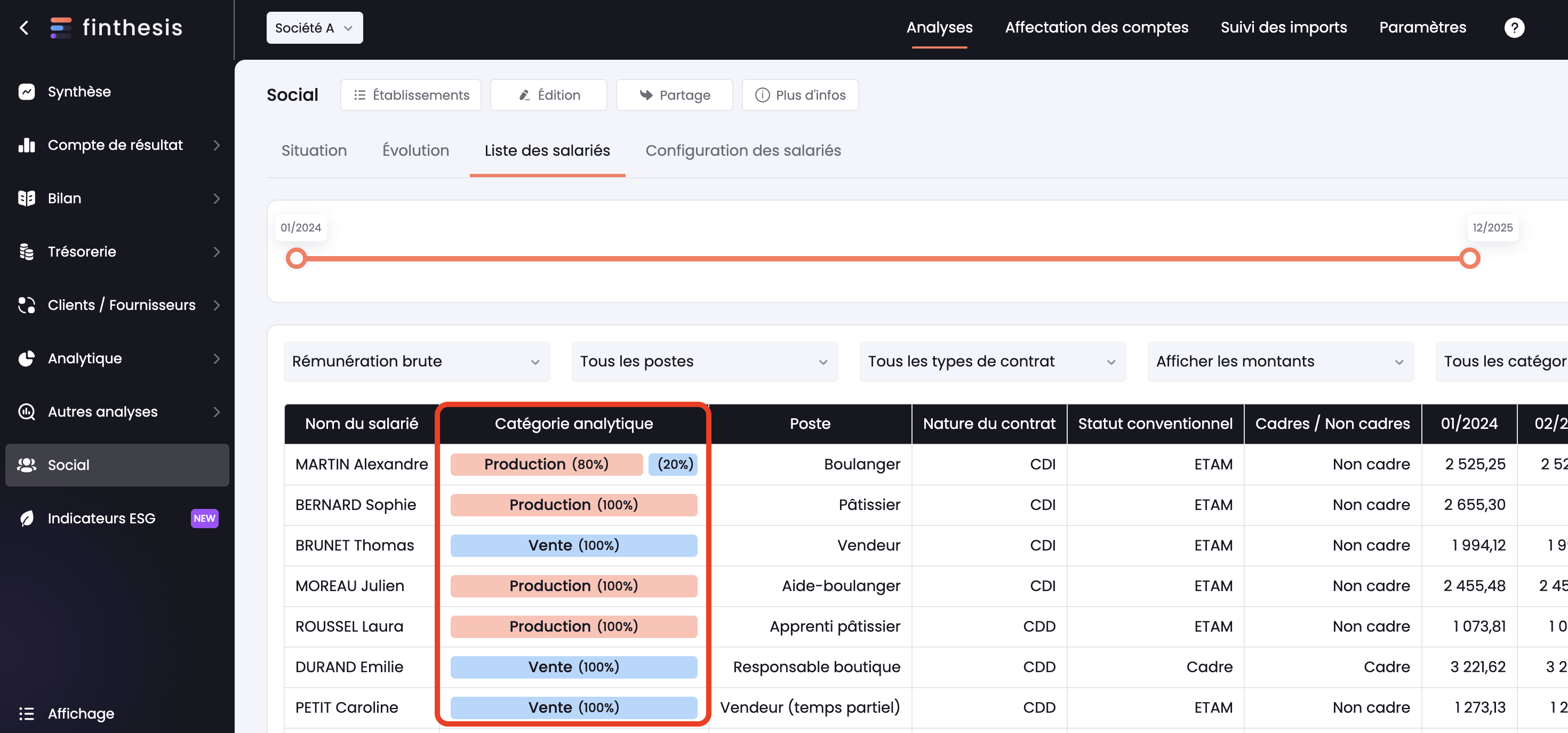Click the Synthèse chart icon
Image resolution: width=1568 pixels, height=733 pixels.
point(27,91)
